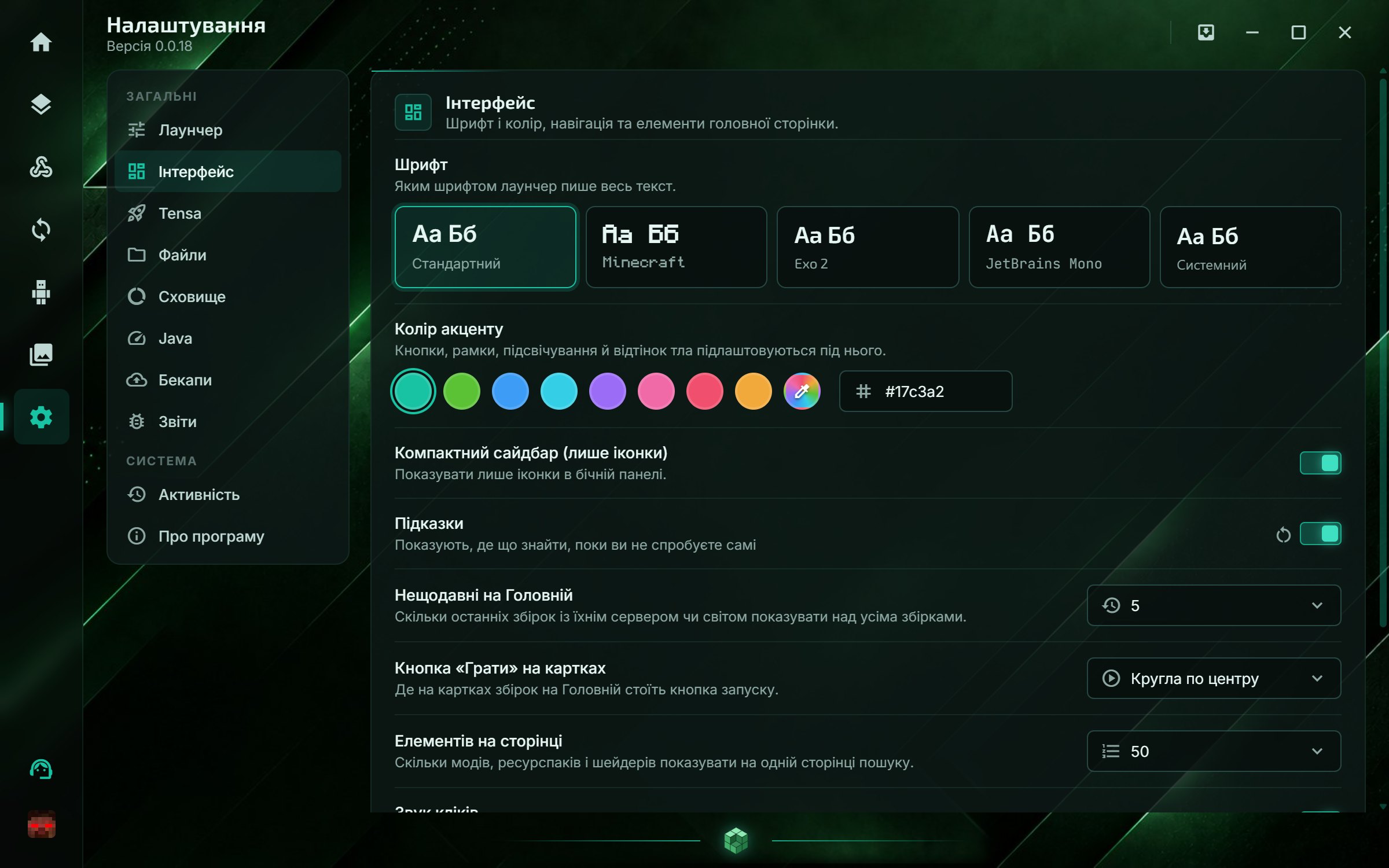Open Сховище settings section
The image size is (1389, 868).
click(x=228, y=296)
